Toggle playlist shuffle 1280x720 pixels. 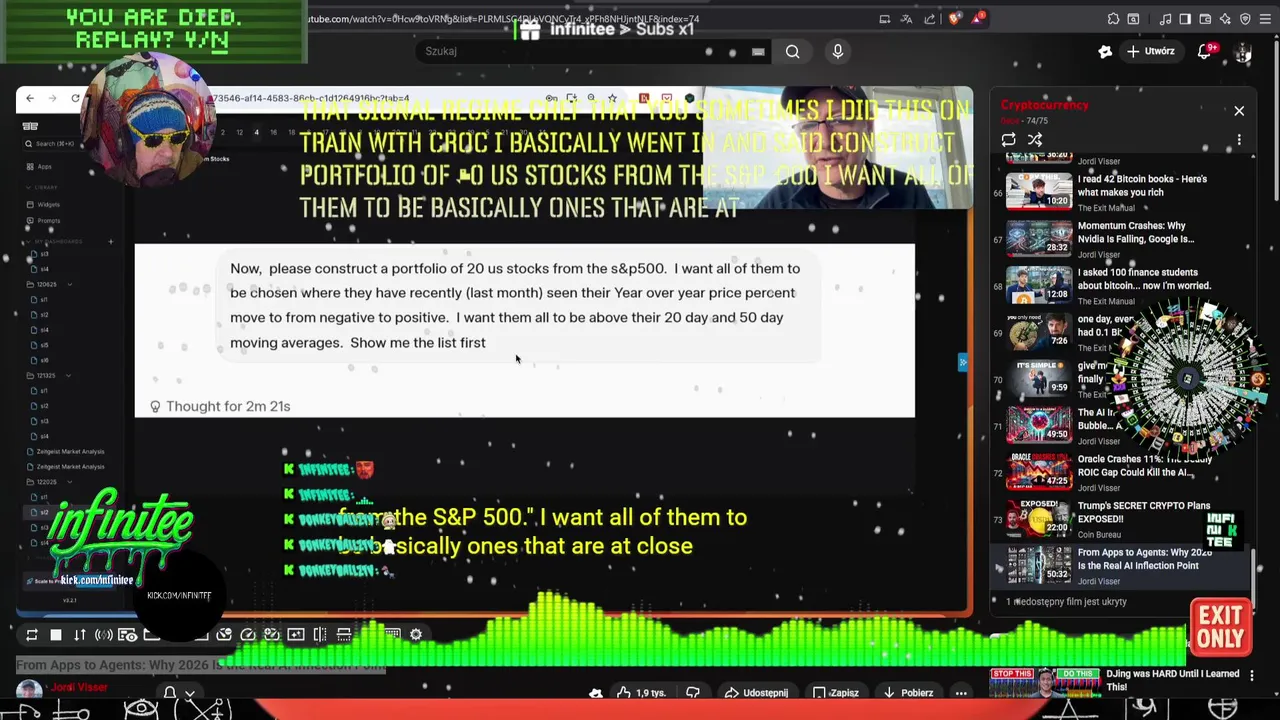(1035, 140)
